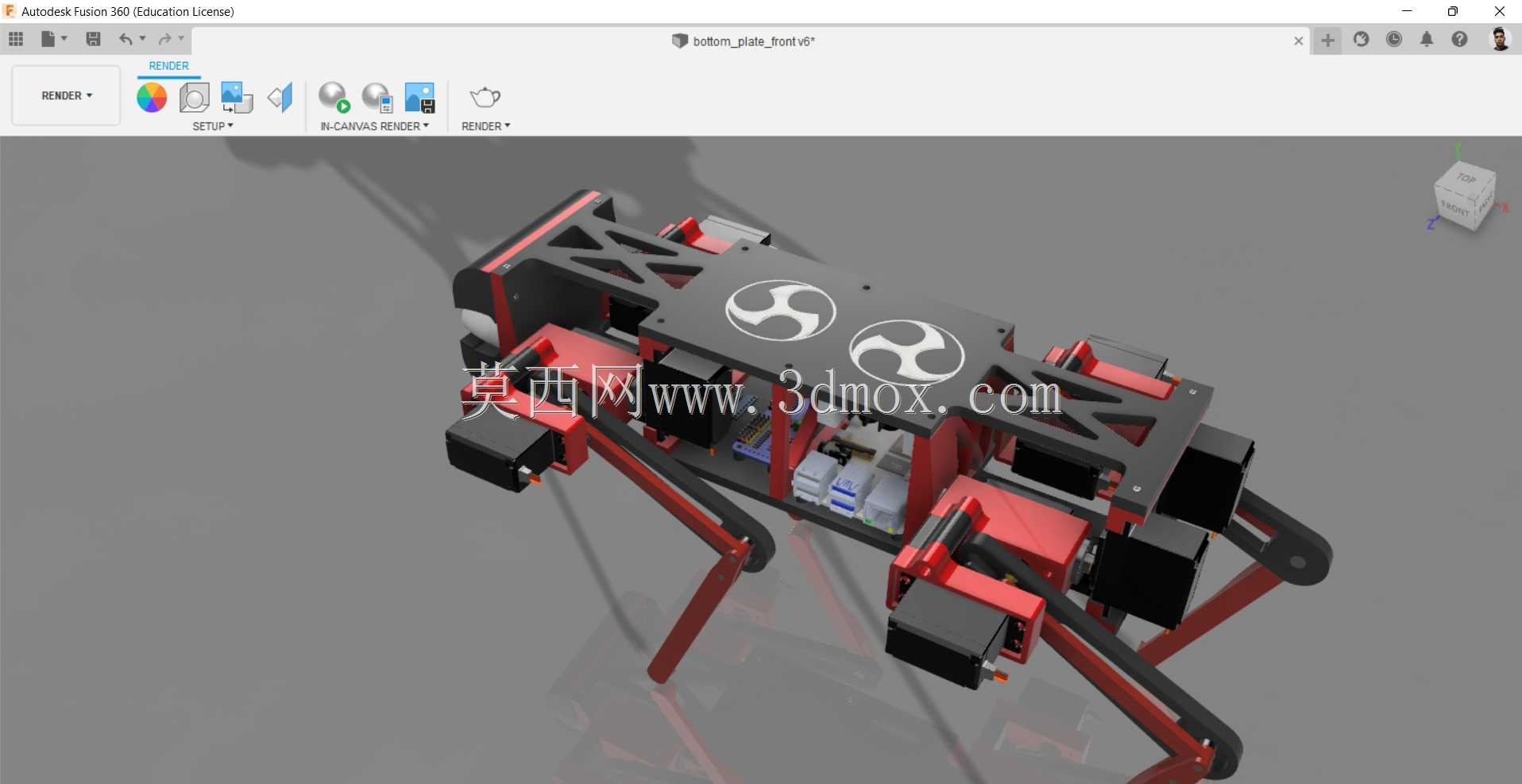The width and height of the screenshot is (1522, 784).
Task: Open Scene Settings tool
Action: (x=194, y=98)
